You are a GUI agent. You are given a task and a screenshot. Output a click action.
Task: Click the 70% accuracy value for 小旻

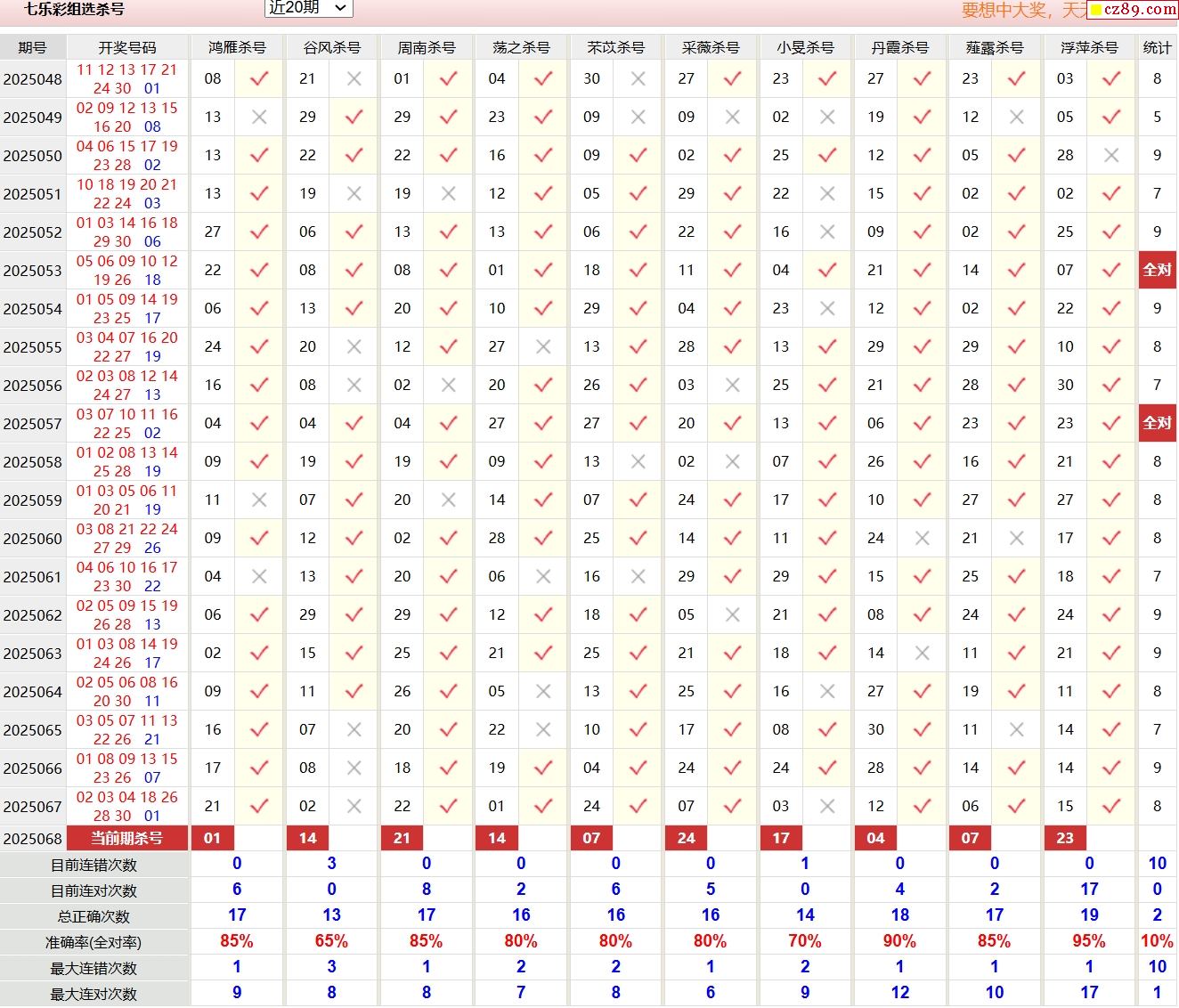805,941
